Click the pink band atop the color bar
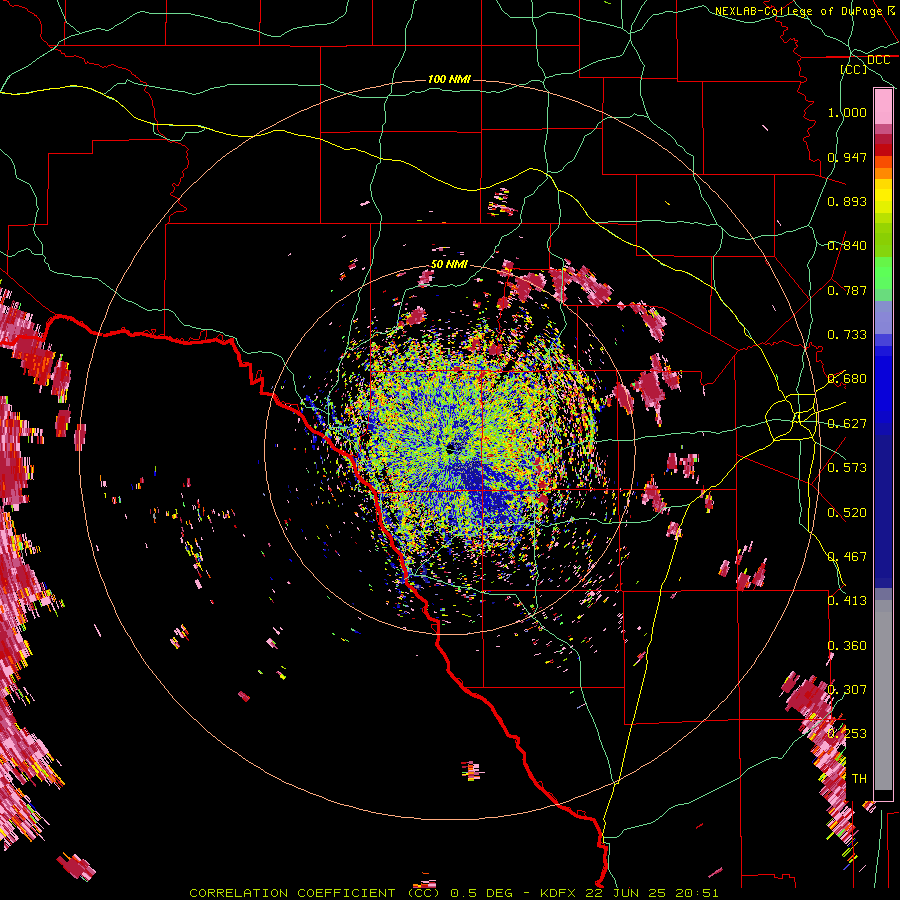Viewport: 900px width, 900px height. click(883, 106)
